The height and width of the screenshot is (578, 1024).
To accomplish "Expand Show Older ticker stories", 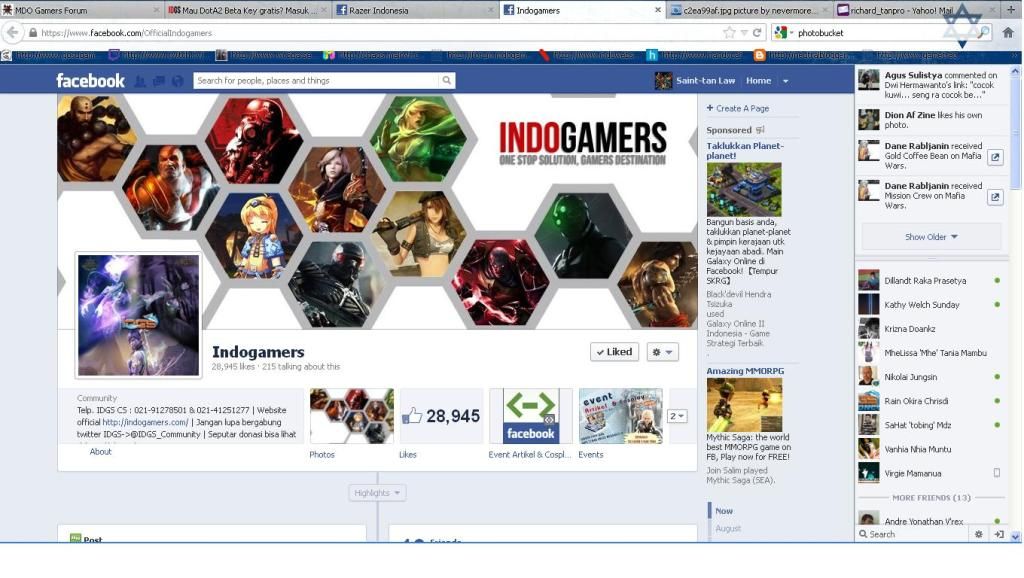I will pos(931,236).
